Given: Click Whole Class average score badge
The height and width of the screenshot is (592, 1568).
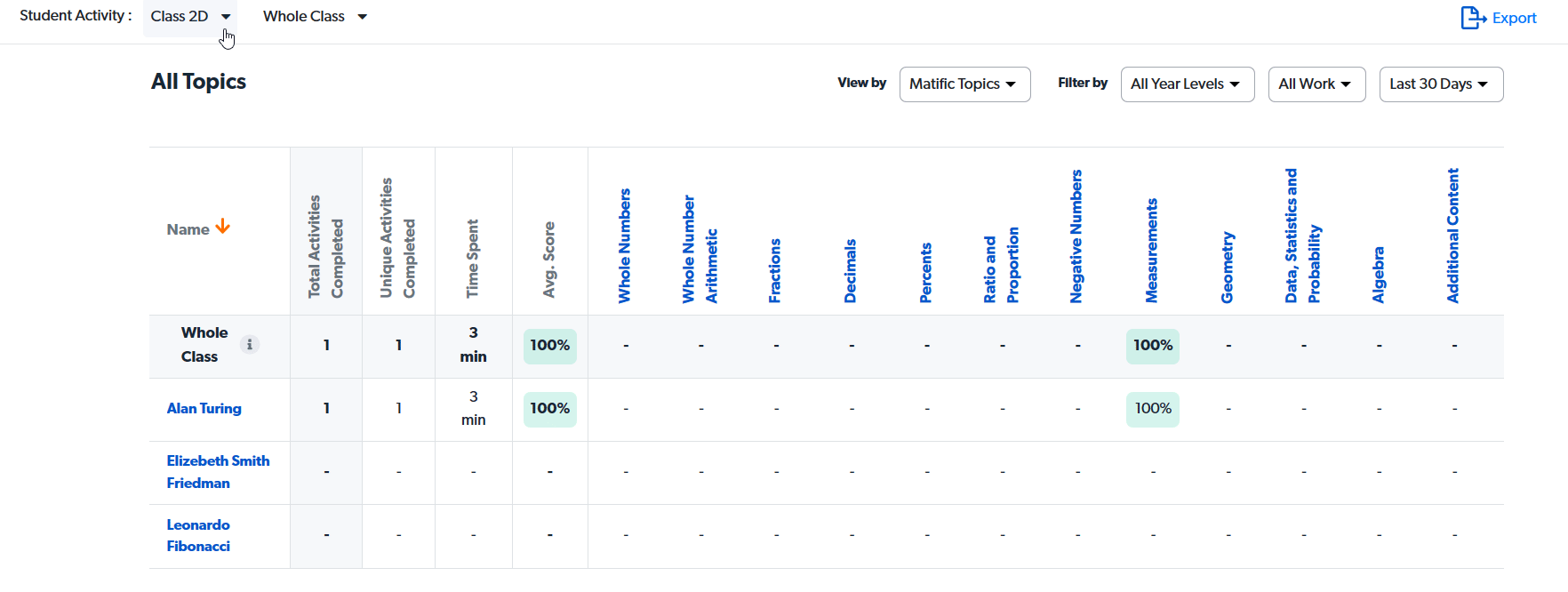Looking at the screenshot, I should point(549,346).
